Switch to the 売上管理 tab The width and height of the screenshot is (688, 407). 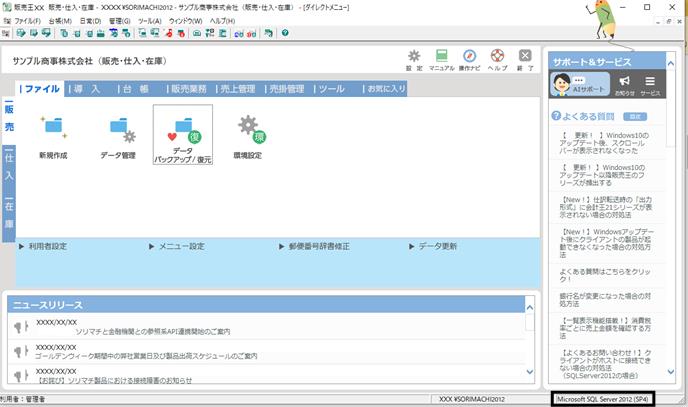236,89
